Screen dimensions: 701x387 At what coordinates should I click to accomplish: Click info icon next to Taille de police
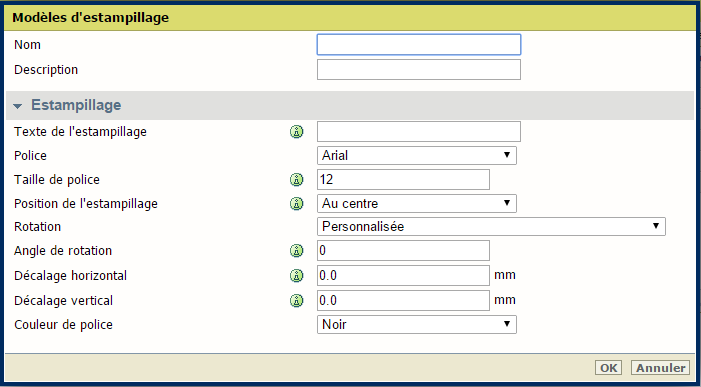coord(296,180)
